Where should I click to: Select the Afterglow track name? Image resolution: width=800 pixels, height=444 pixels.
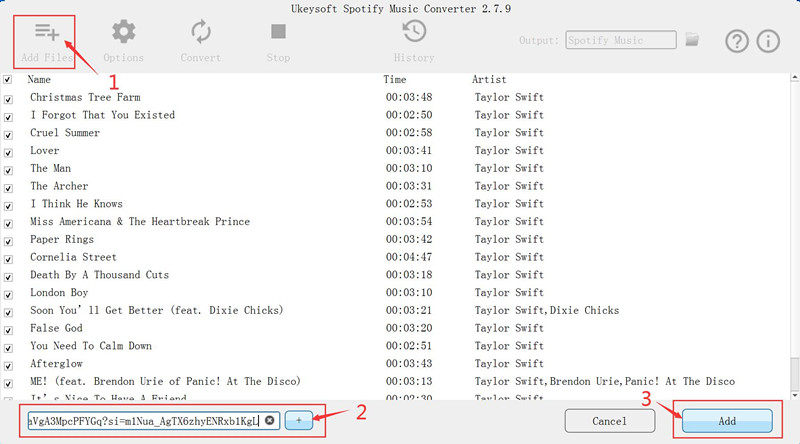pyautogui.click(x=56, y=364)
